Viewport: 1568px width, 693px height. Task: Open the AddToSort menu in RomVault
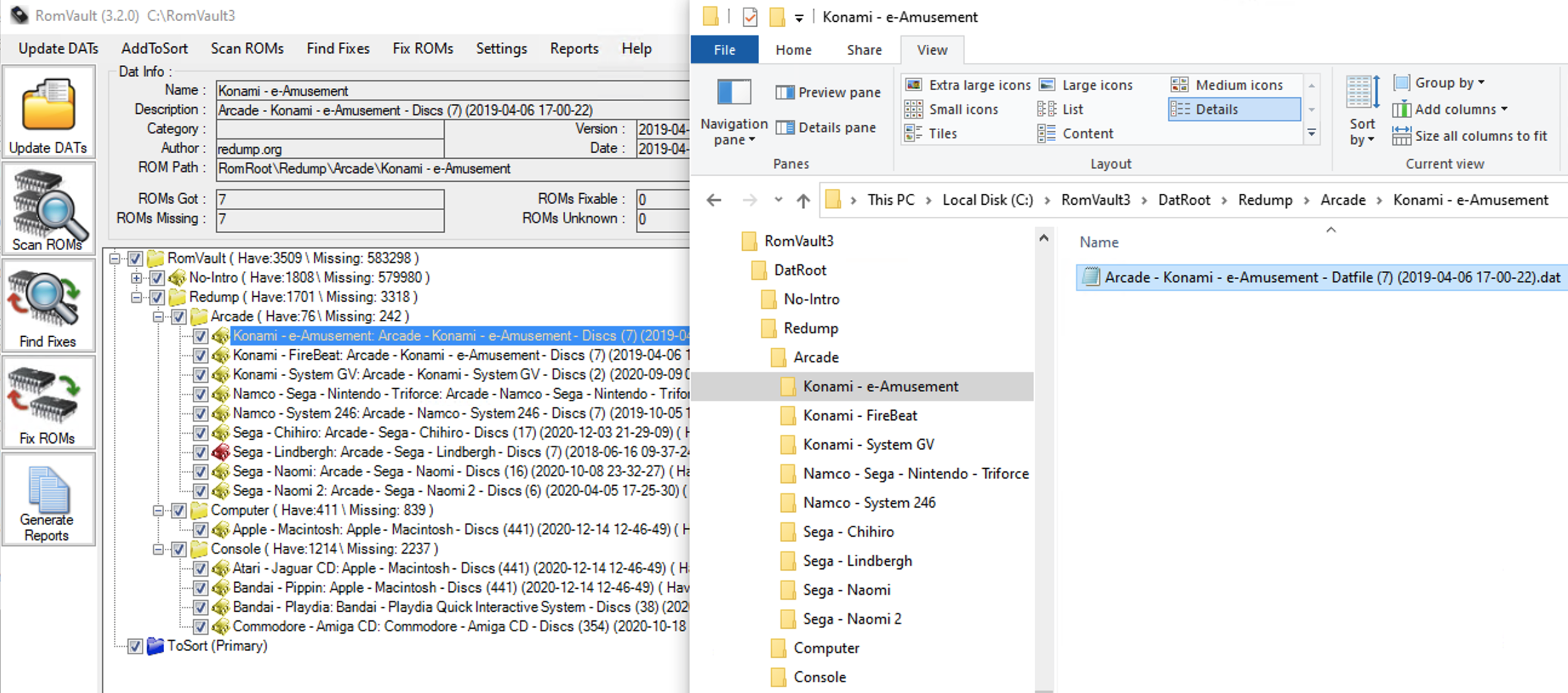pos(154,48)
